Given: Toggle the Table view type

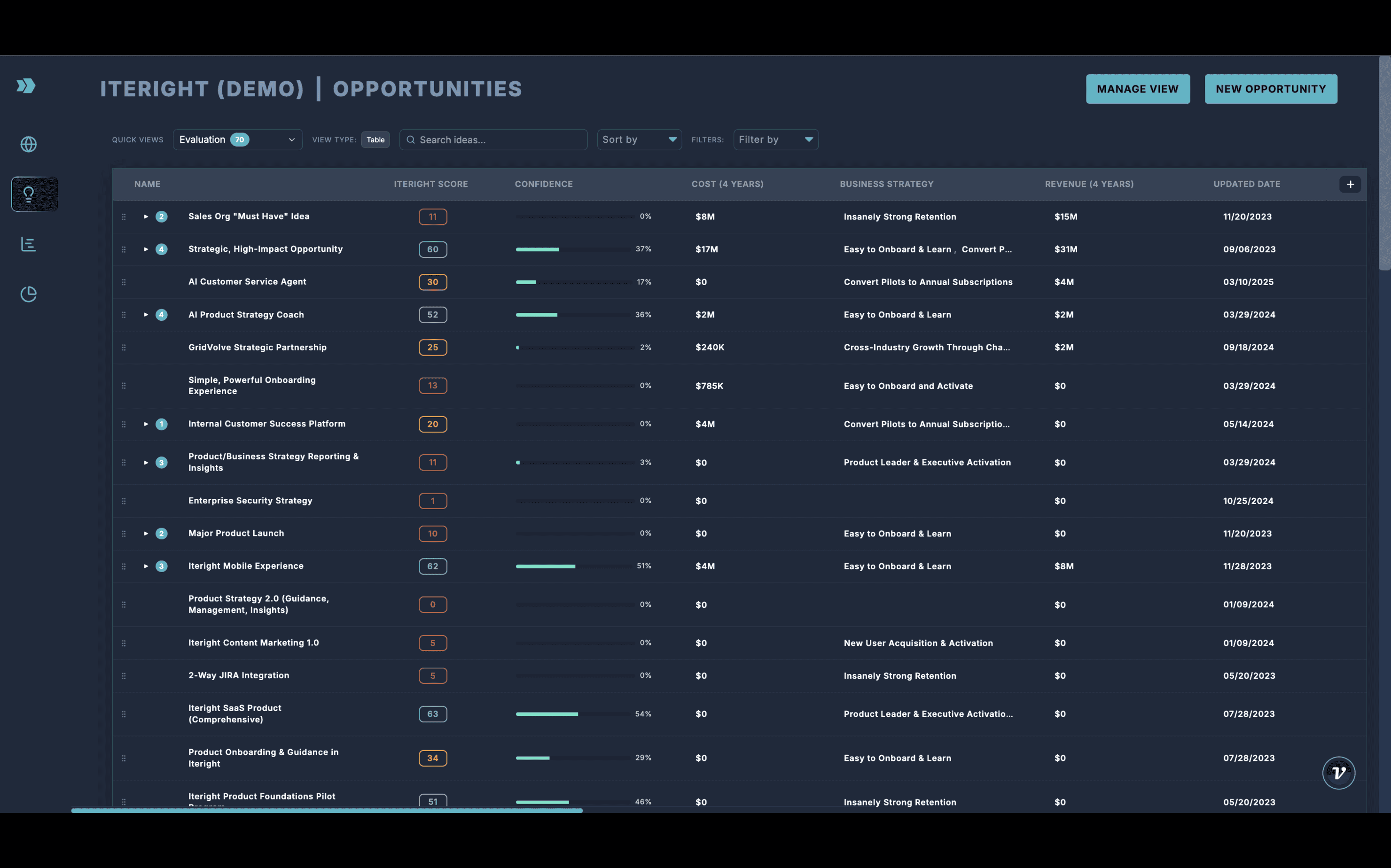Looking at the screenshot, I should pyautogui.click(x=375, y=139).
